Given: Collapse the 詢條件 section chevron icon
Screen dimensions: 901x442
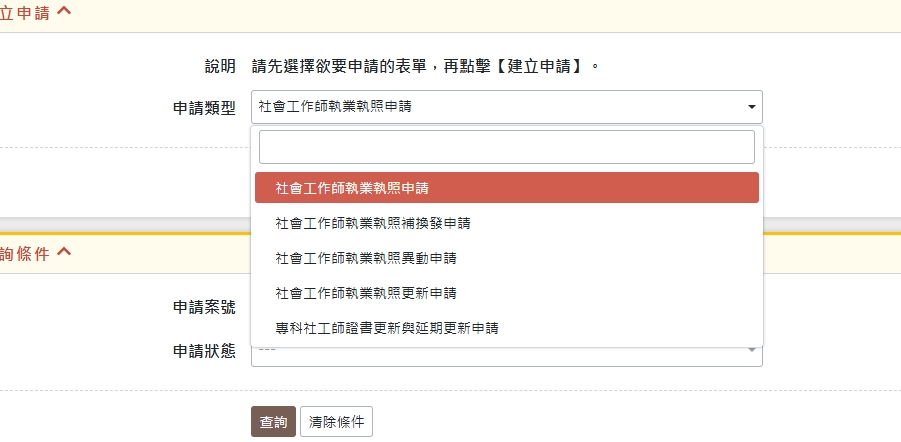Looking at the screenshot, I should coord(64,252).
